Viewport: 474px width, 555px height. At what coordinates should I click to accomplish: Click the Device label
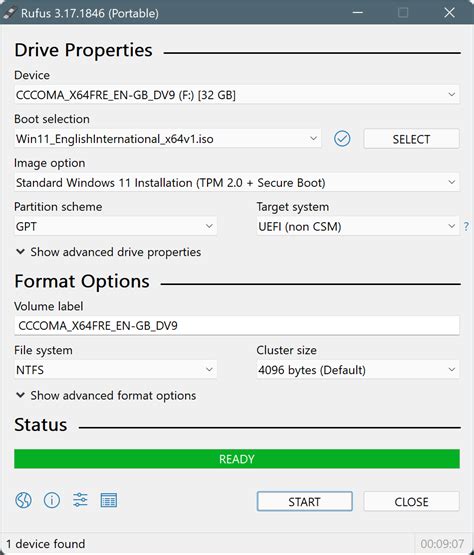click(32, 75)
